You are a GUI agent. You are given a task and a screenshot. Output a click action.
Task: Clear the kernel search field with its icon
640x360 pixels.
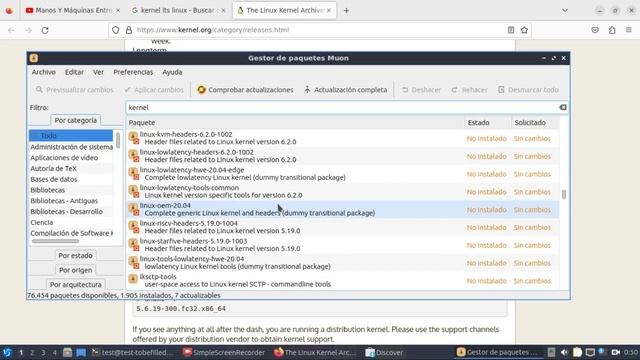coord(563,107)
